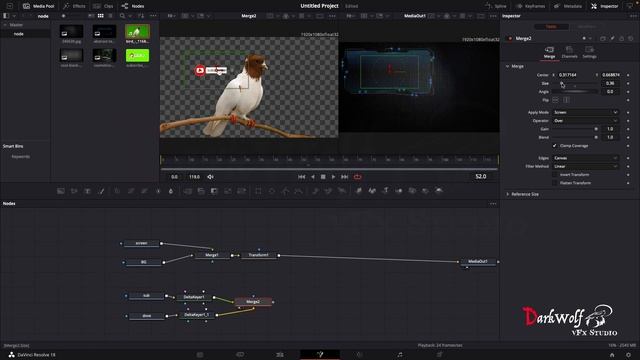
Task: Open the Operator dropdown showing Over
Action: 586,121
